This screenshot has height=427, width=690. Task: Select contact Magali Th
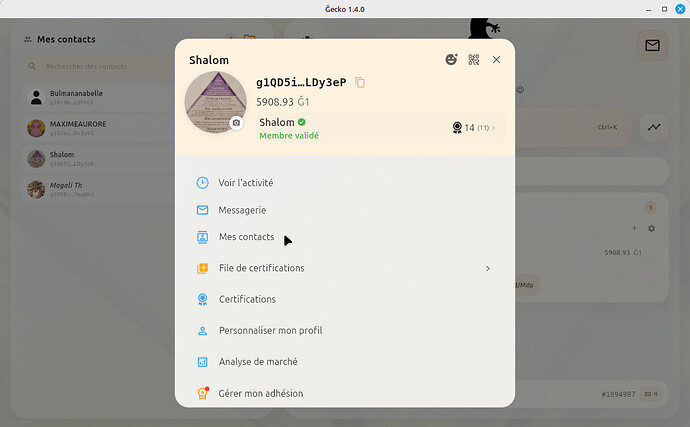point(99,190)
